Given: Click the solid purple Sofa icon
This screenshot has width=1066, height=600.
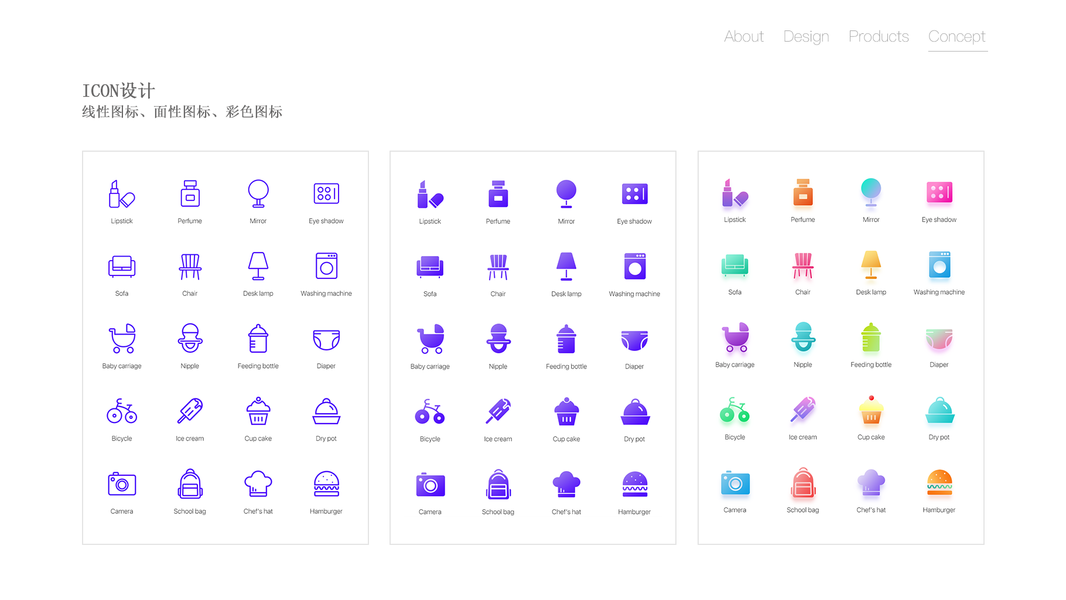Looking at the screenshot, I should [x=430, y=268].
